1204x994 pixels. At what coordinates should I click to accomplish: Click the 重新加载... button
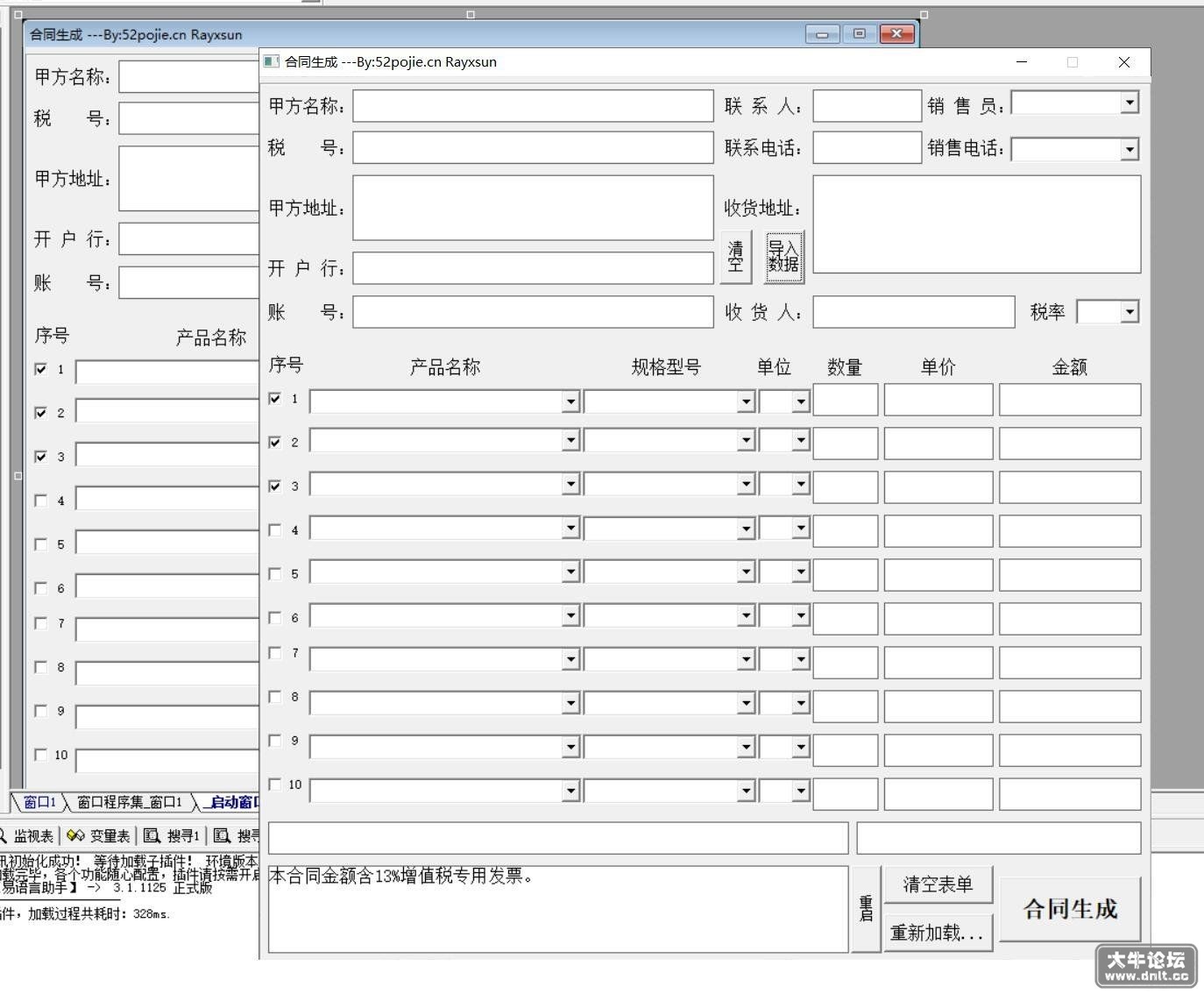pyautogui.click(x=938, y=933)
